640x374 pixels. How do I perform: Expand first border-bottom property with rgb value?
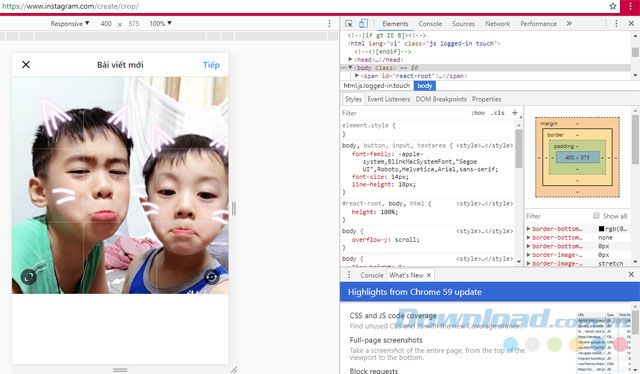click(529, 229)
